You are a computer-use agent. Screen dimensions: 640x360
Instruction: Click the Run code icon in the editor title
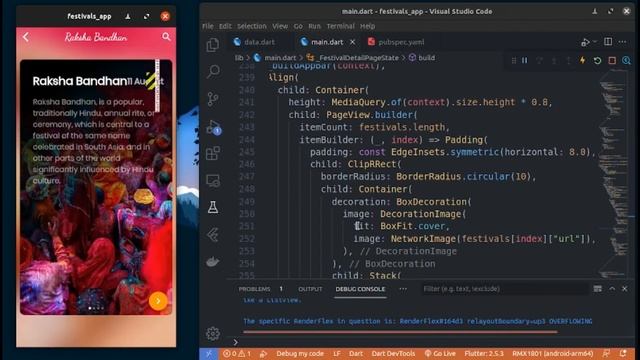[586, 42]
